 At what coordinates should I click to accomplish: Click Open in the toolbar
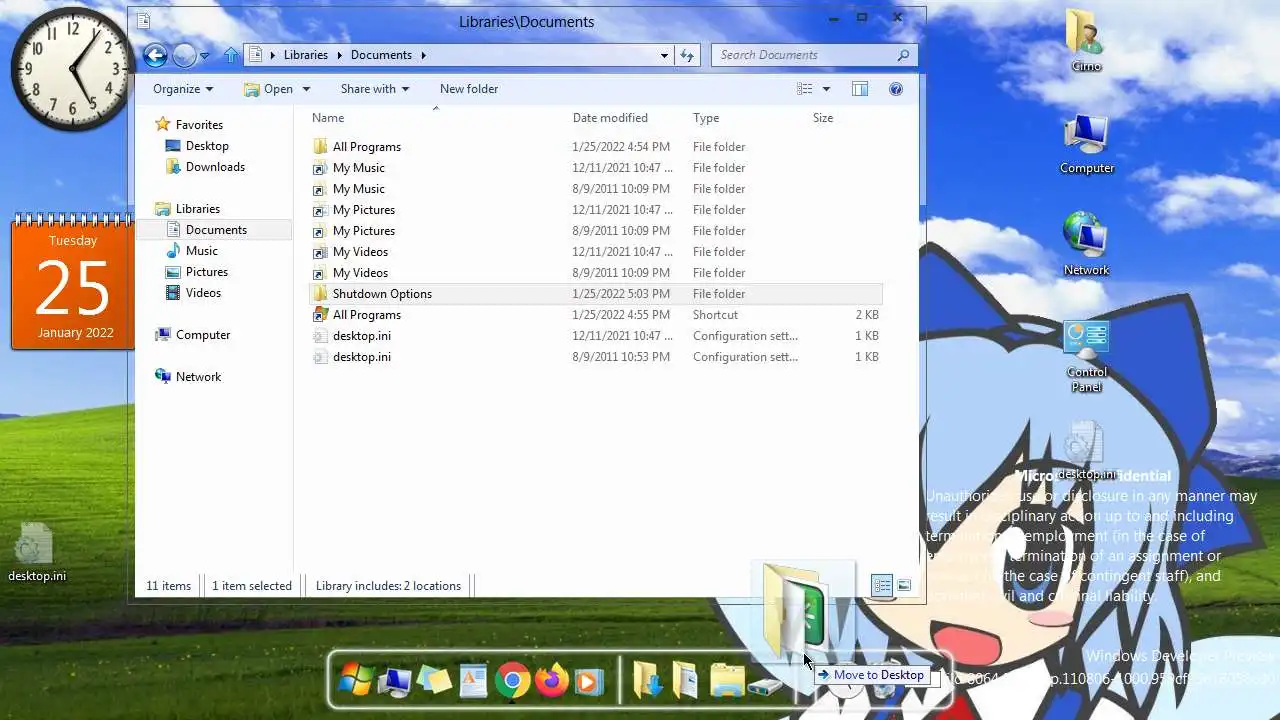(x=267, y=89)
